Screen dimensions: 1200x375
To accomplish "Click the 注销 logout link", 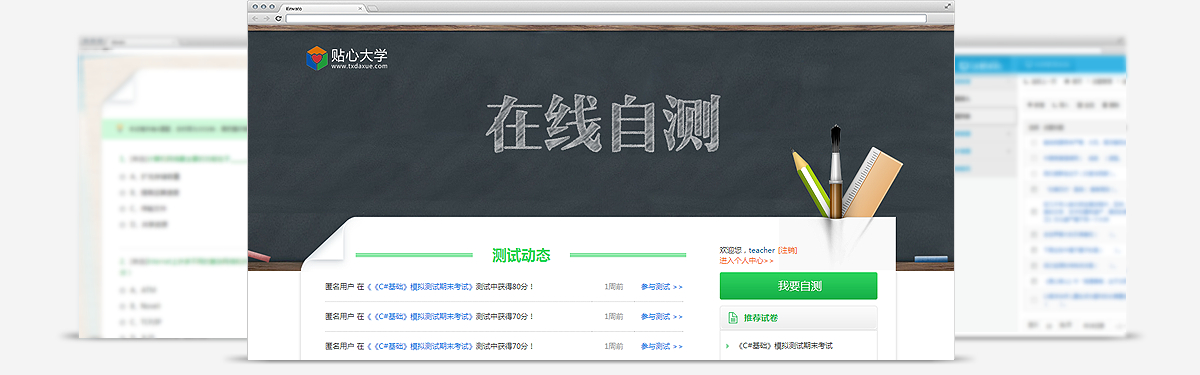I will tap(787, 250).
